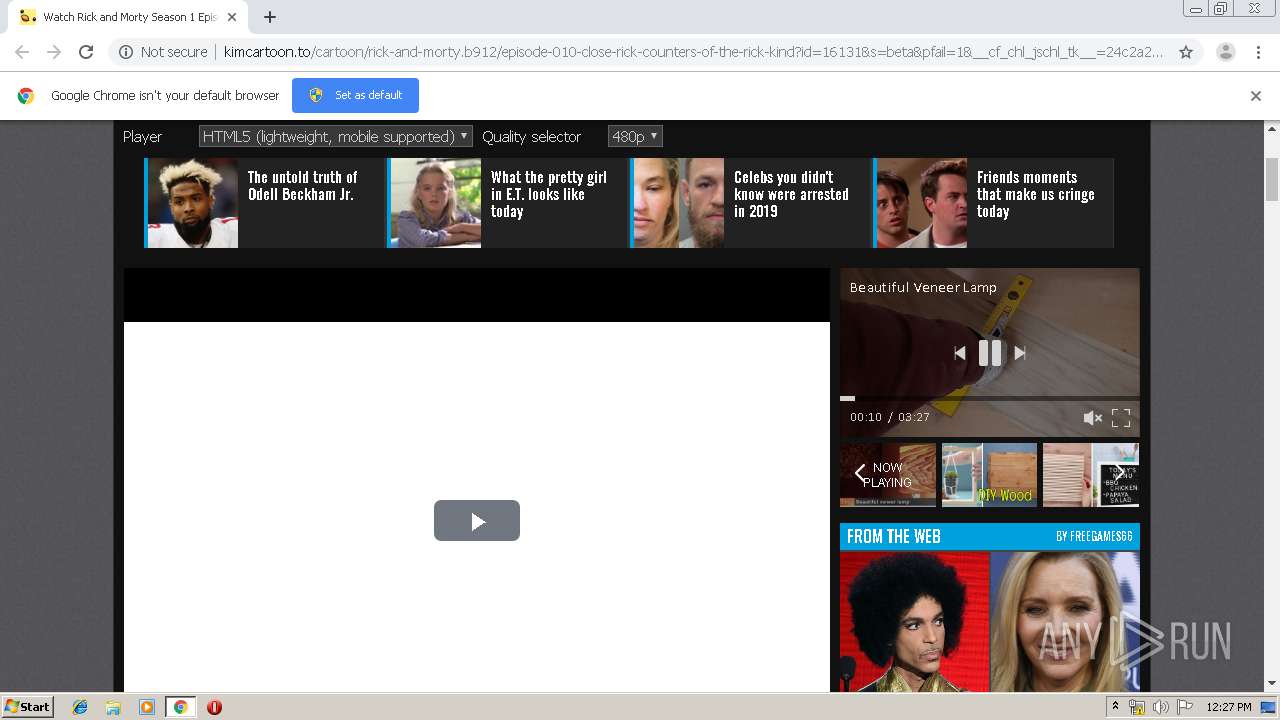Skip to previous video in side player
Viewport: 1280px width, 720px height.
tap(960, 352)
